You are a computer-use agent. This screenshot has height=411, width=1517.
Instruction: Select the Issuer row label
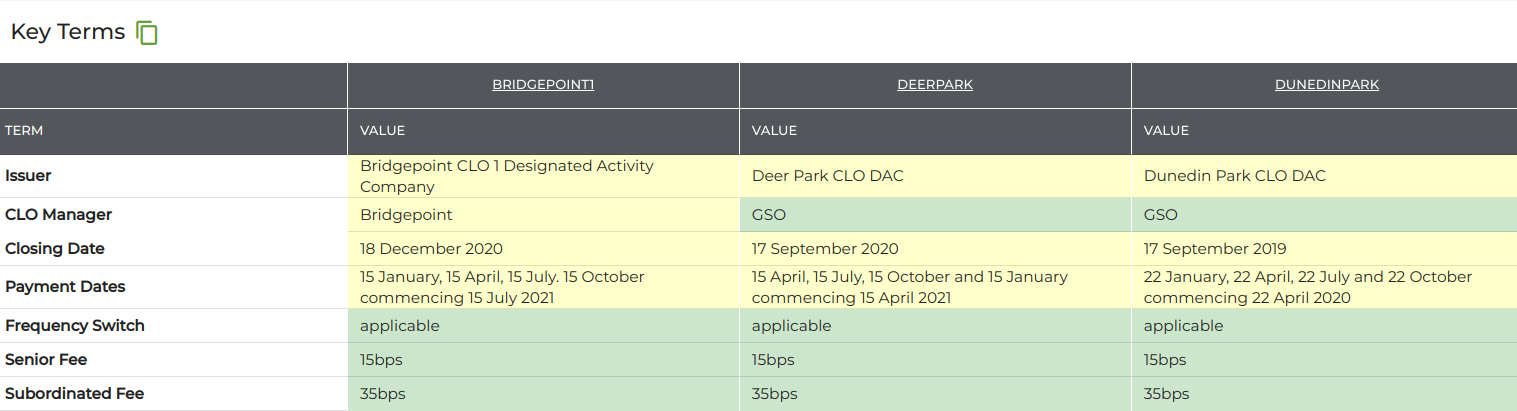(x=28, y=176)
